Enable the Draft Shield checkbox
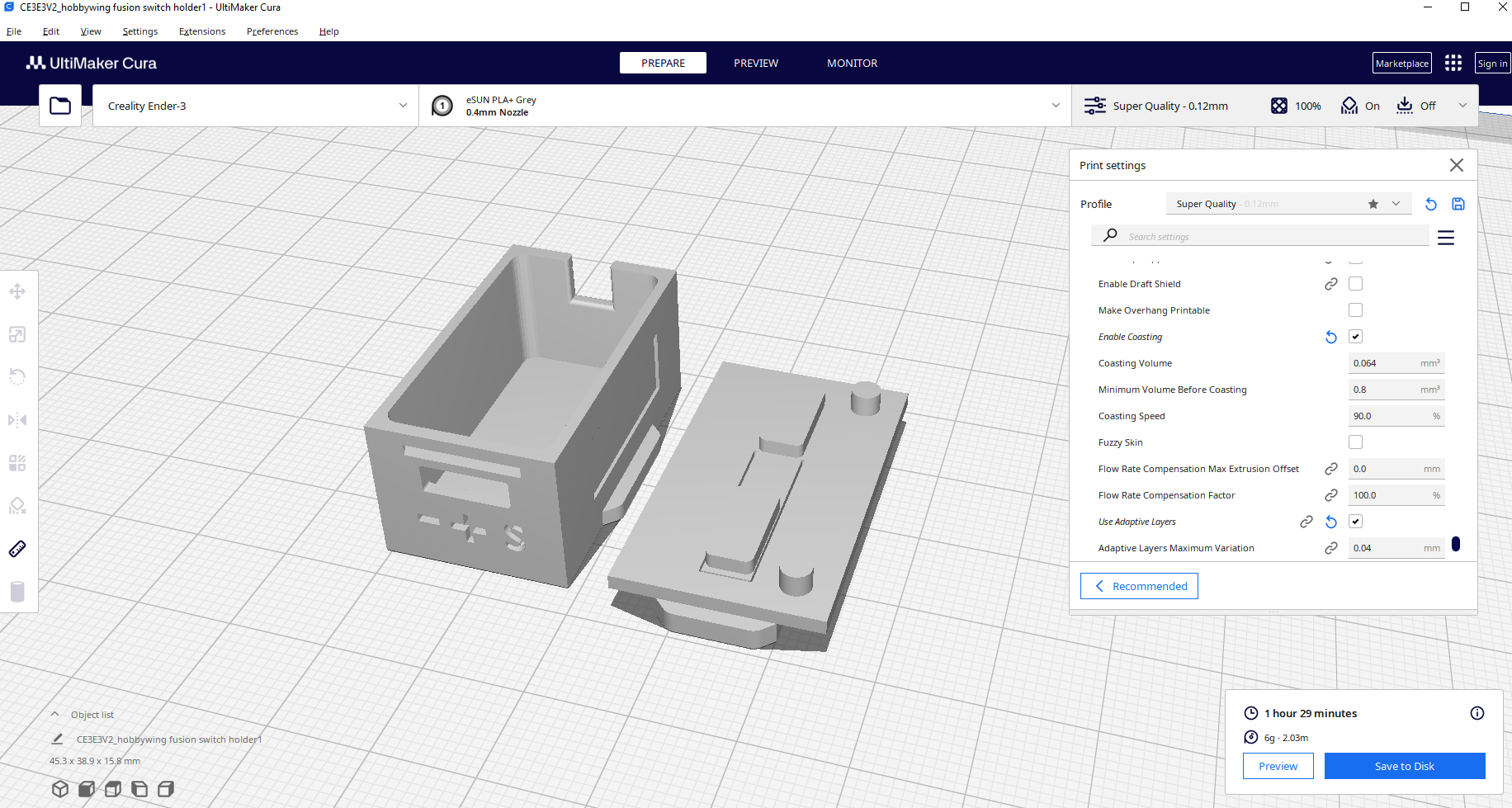1512x808 pixels. pos(1355,284)
